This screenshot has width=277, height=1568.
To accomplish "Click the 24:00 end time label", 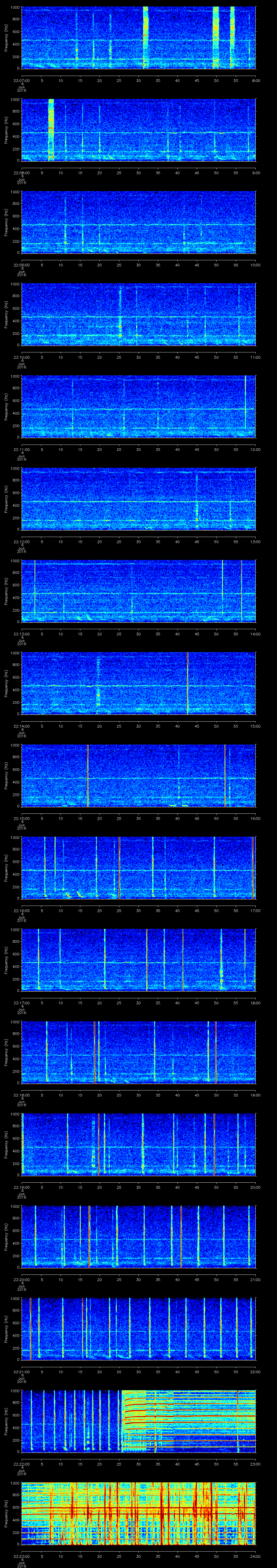I will pos(255,1556).
